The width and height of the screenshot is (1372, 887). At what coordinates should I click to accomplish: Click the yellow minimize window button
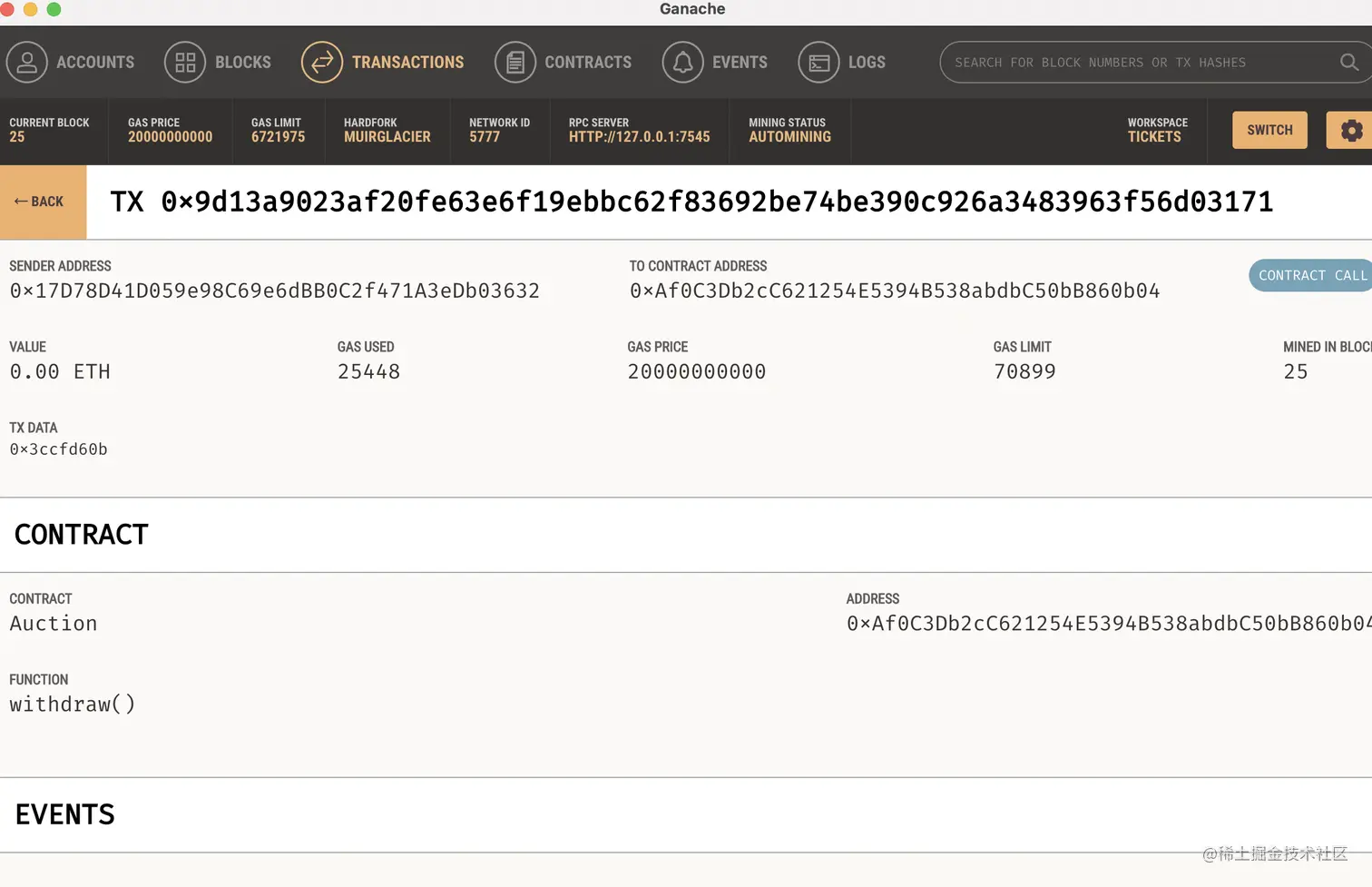pos(30,9)
